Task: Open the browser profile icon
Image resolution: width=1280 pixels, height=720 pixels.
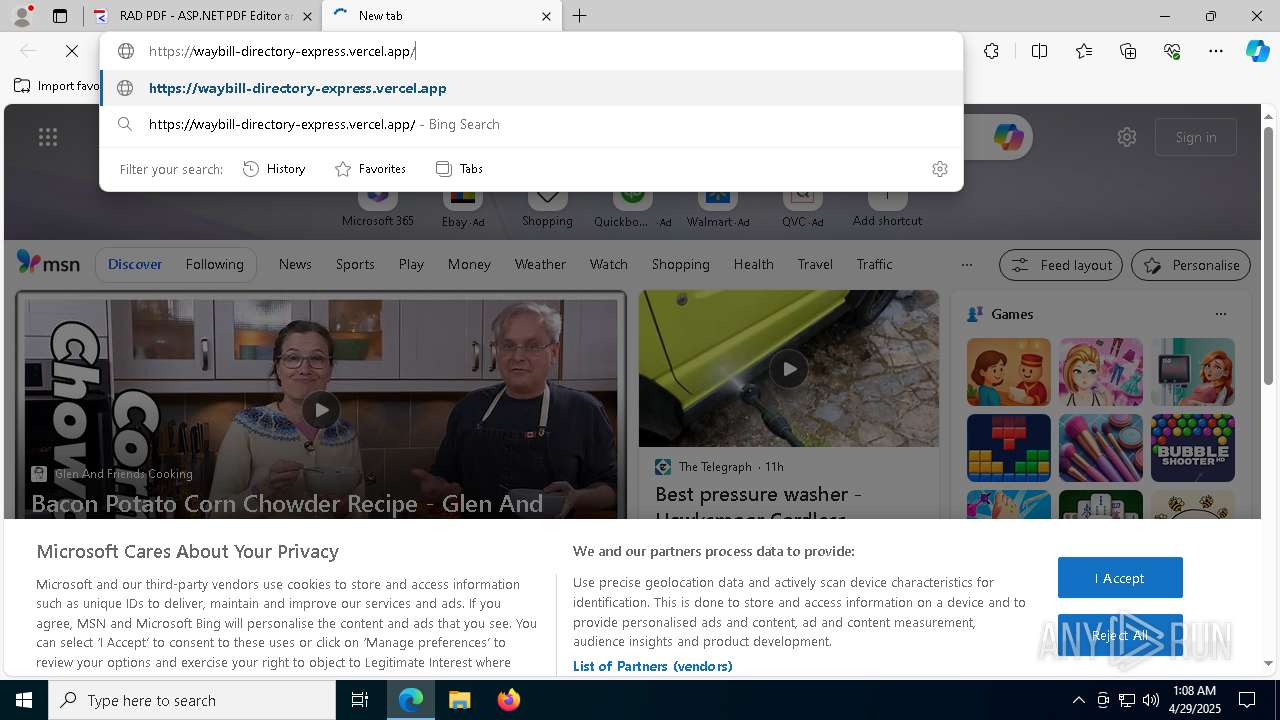Action: [x=22, y=16]
